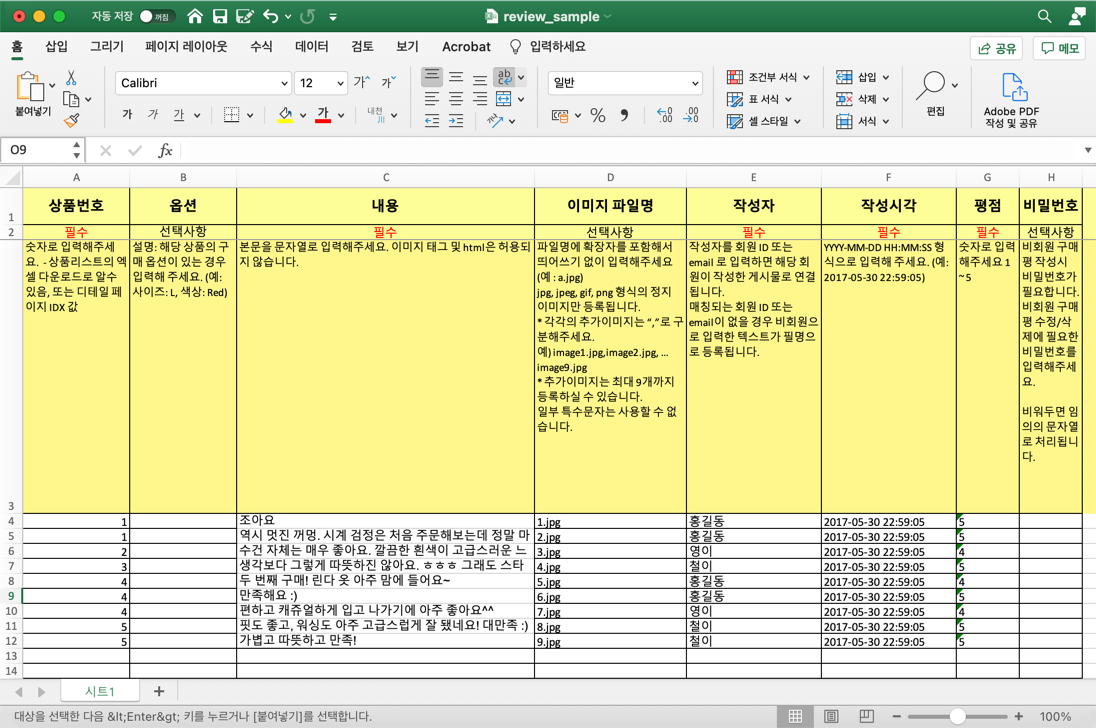Select bottom vertical alignment
1096x728 pixels.
(x=480, y=78)
